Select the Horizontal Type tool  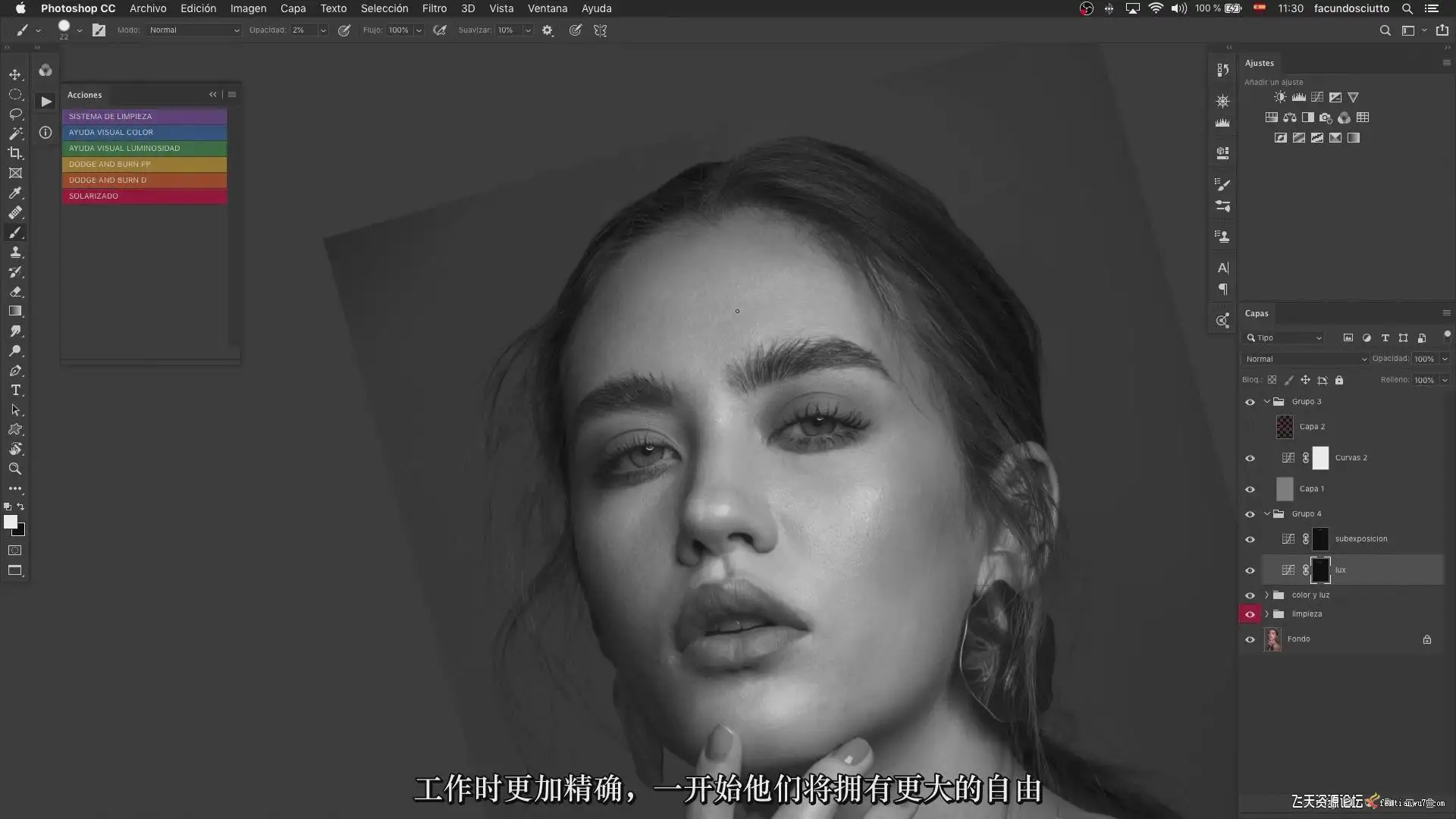click(15, 390)
